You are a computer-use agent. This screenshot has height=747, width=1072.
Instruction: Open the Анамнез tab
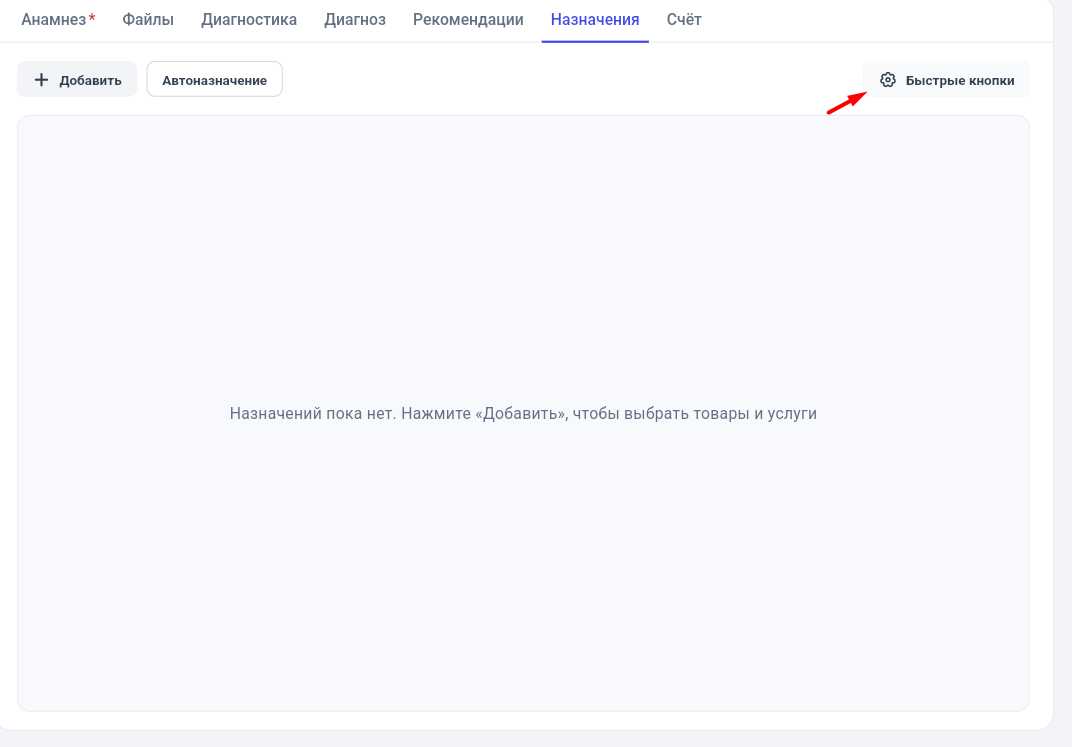(58, 20)
